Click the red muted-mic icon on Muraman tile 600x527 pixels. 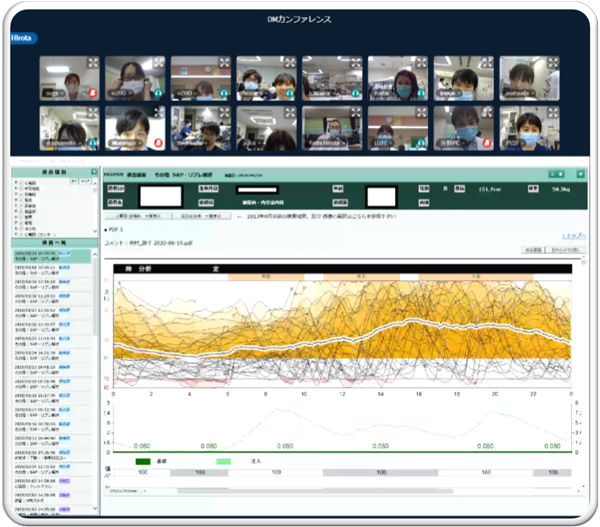(x=158, y=143)
